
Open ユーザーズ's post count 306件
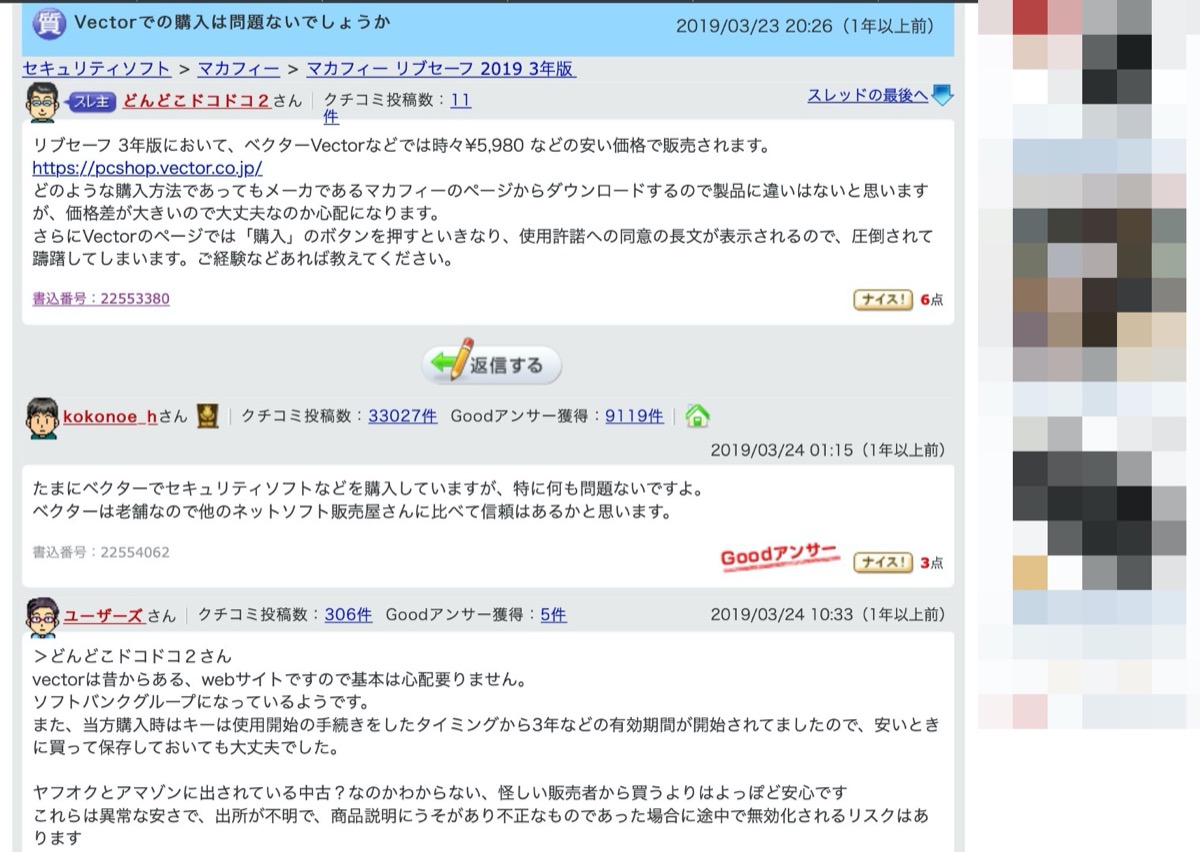(348, 614)
